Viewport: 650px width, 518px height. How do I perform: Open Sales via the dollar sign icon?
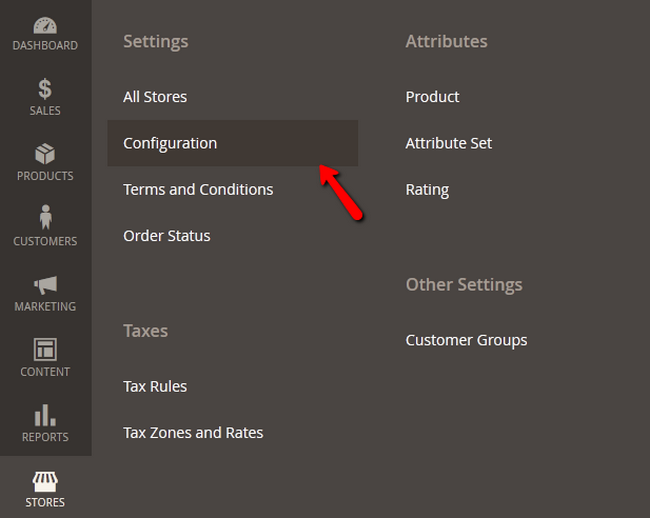click(x=45, y=89)
